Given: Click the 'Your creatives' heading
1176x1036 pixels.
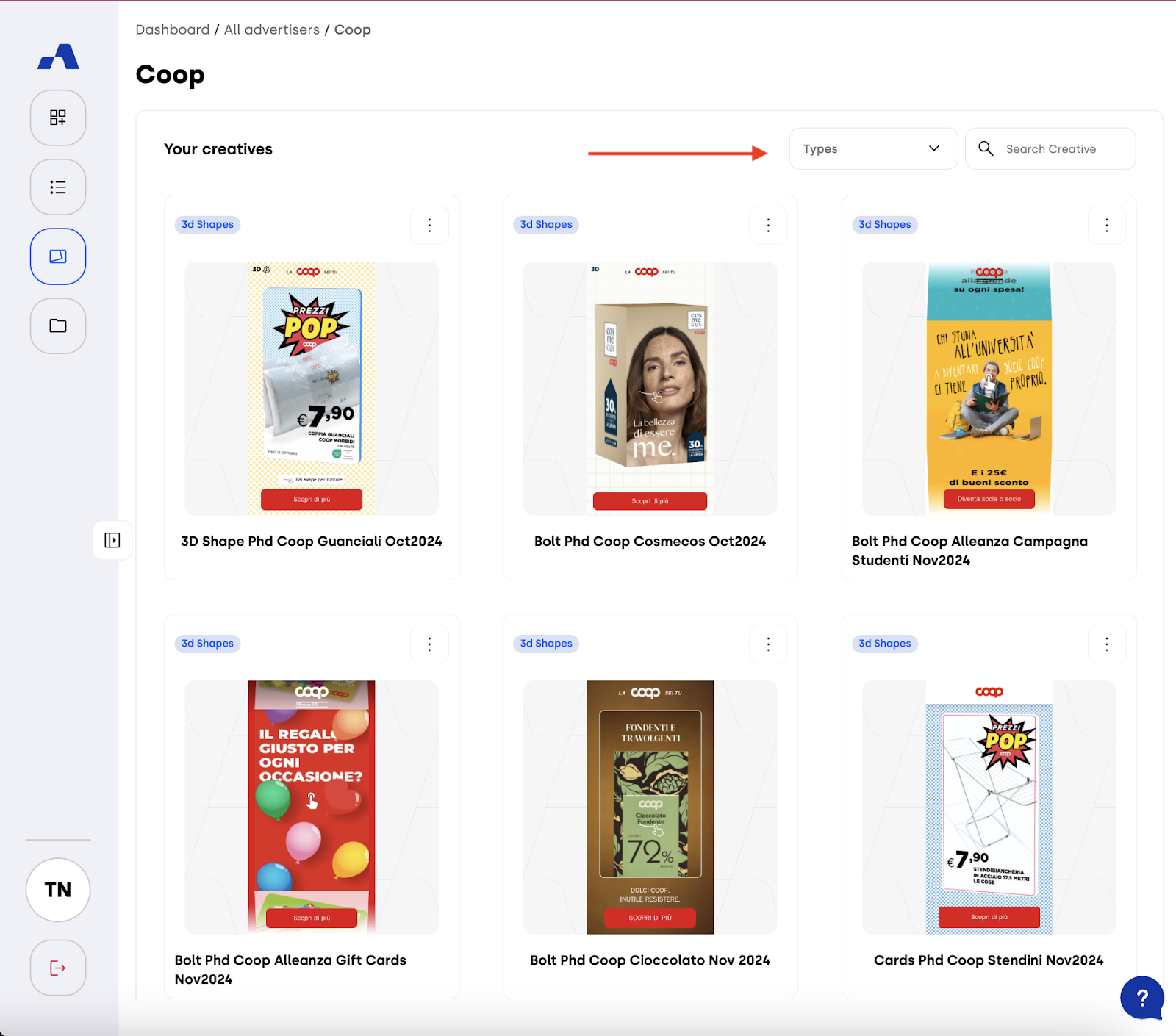Looking at the screenshot, I should click(218, 149).
